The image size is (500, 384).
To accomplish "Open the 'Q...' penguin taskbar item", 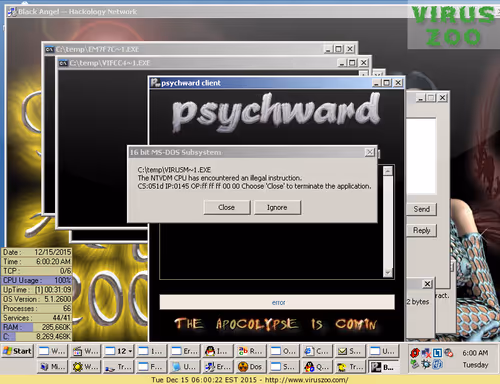I will coord(317,367).
